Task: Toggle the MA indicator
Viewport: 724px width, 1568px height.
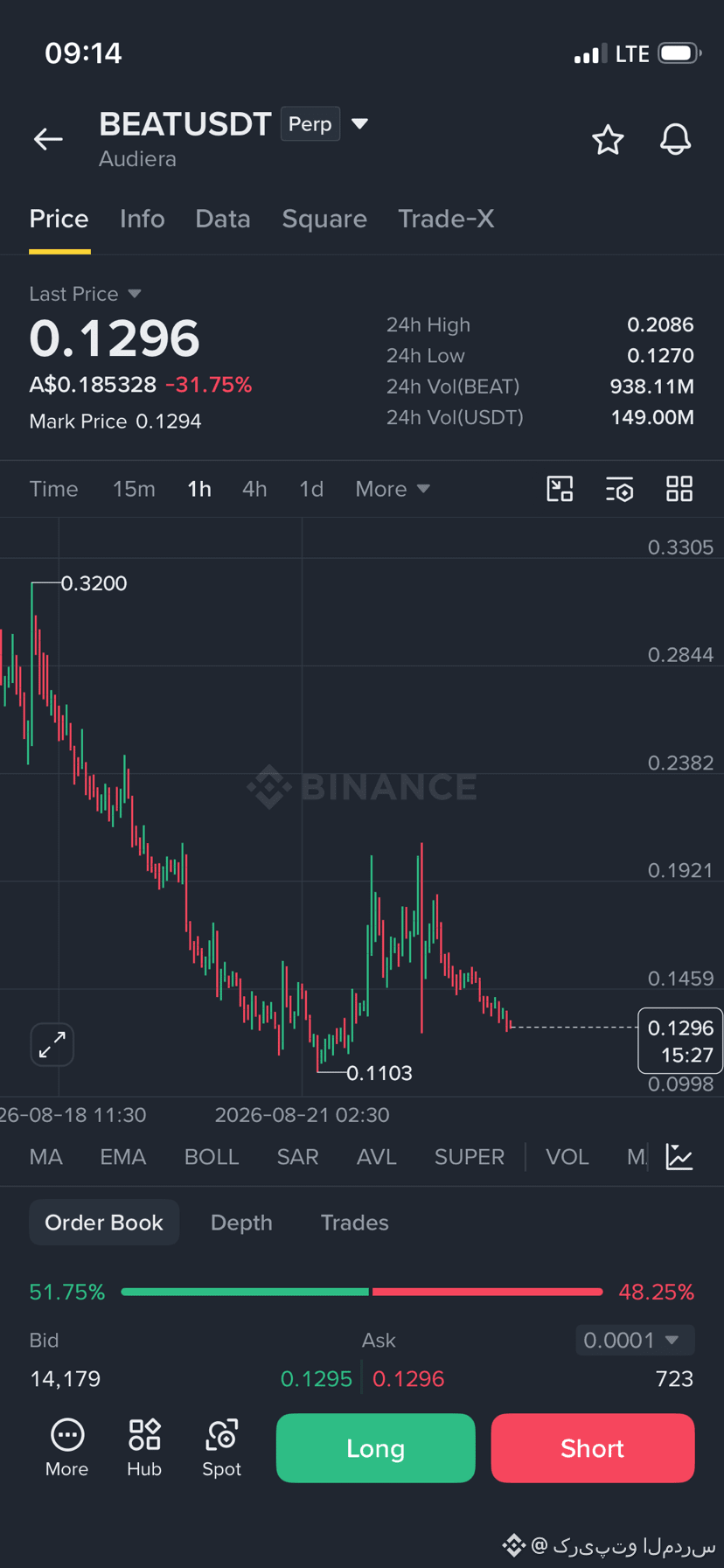Action: pos(45,1157)
